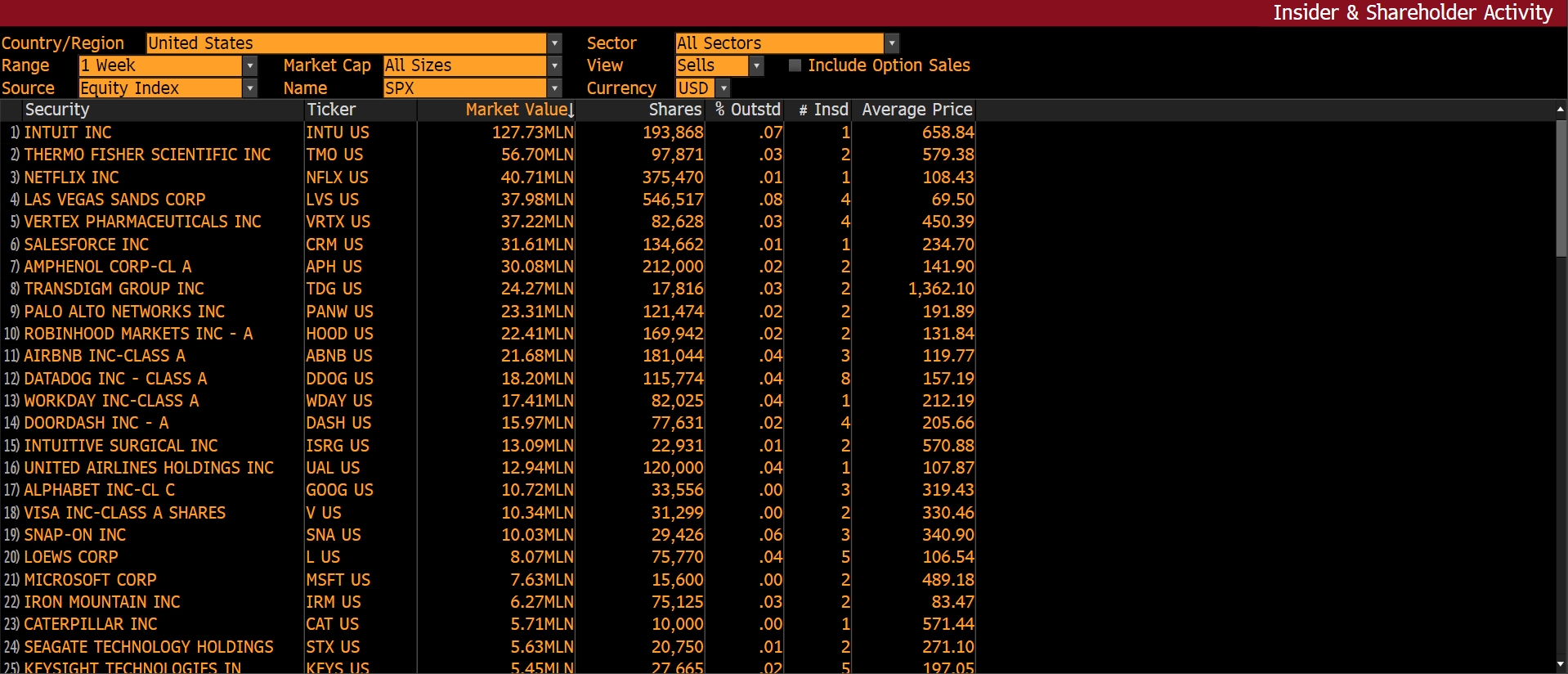Click scrollbar up arrow at top
This screenshot has width=1568, height=674.
pyautogui.click(x=1561, y=109)
